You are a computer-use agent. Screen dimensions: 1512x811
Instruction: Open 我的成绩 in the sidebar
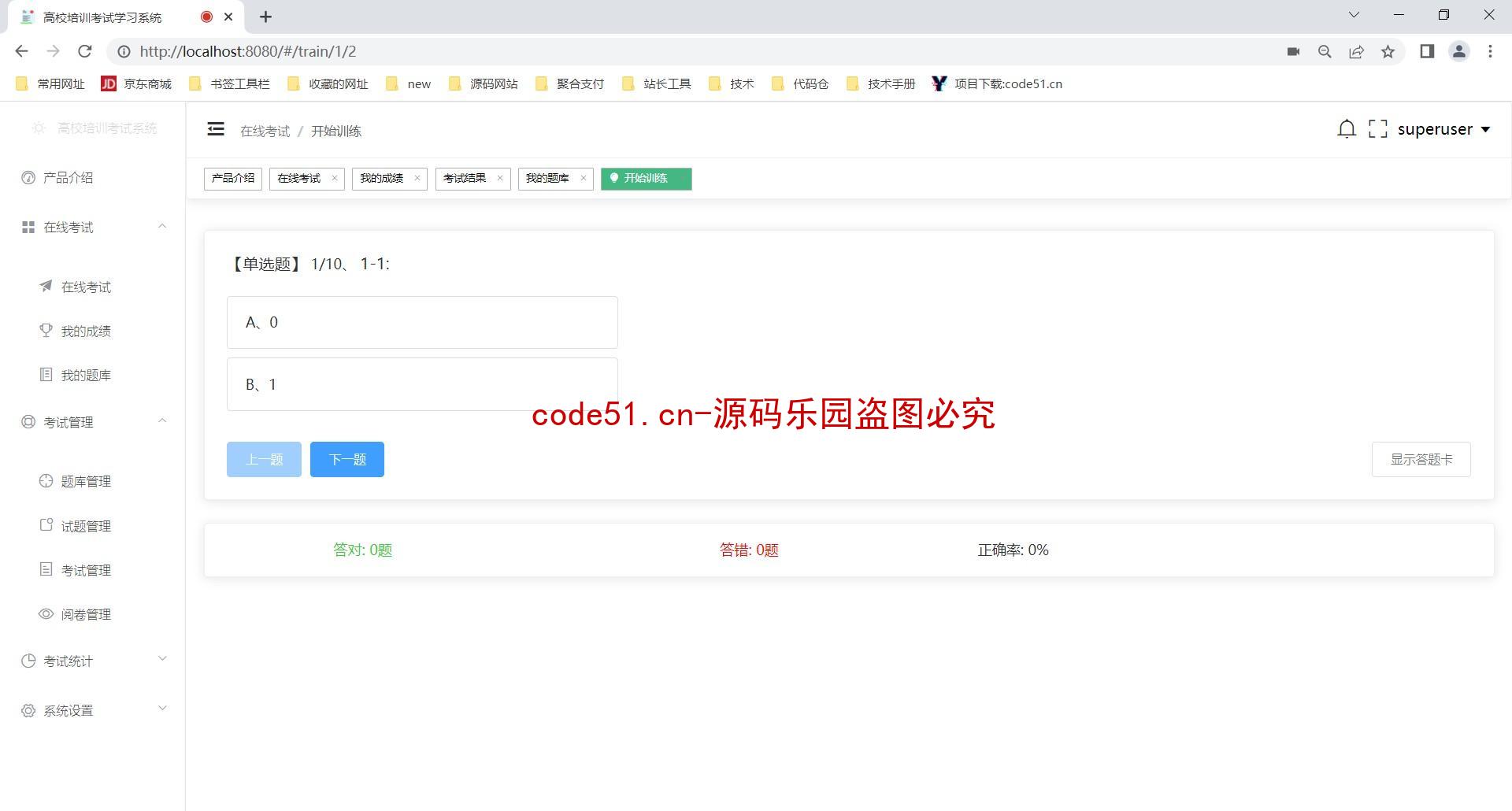[93, 331]
